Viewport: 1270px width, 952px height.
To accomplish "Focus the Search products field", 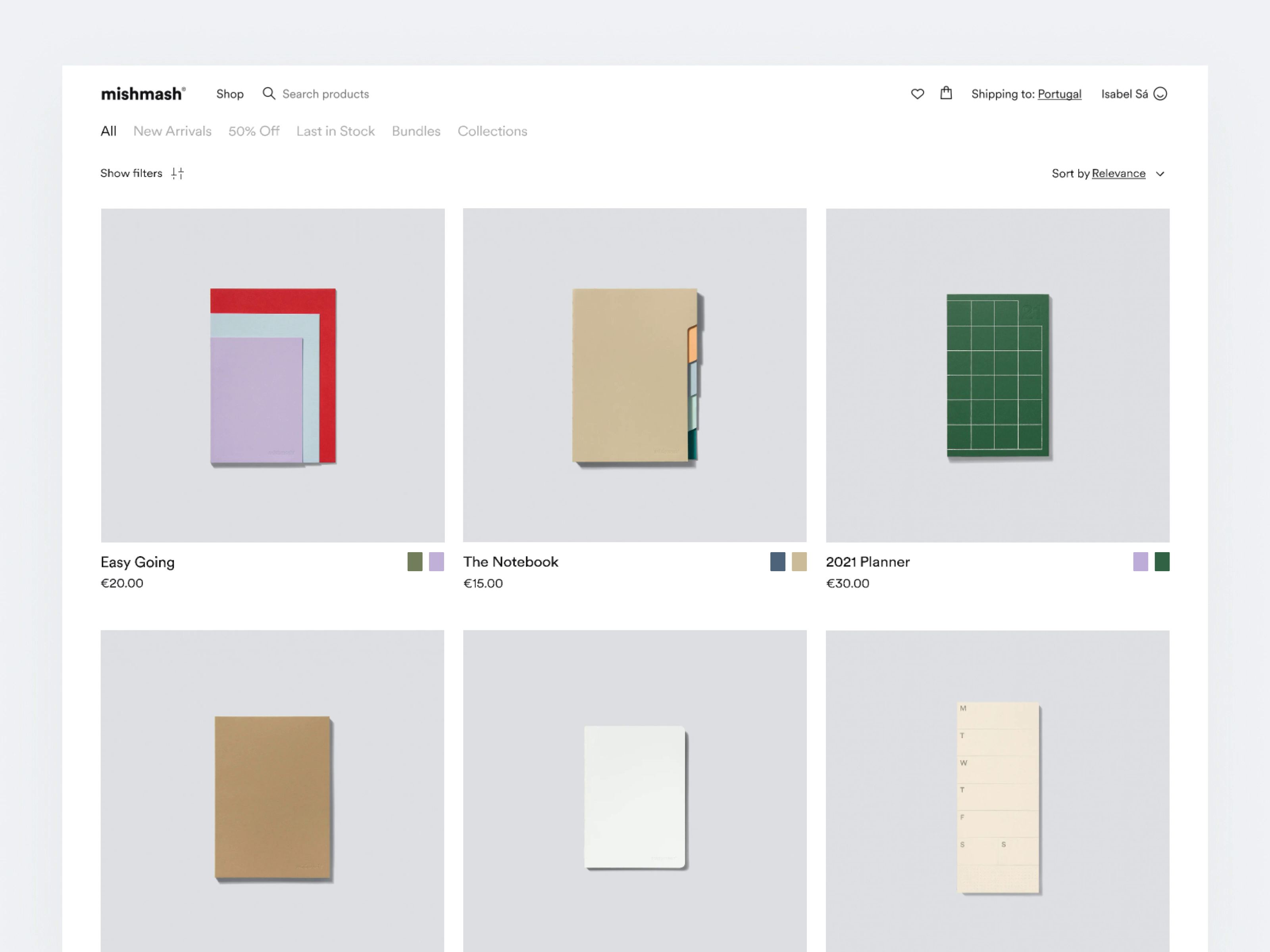I will point(325,94).
